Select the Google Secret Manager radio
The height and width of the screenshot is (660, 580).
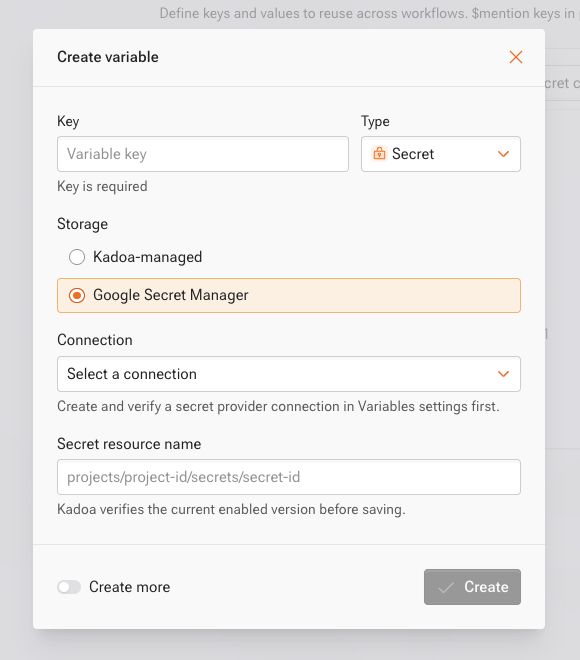(77, 295)
